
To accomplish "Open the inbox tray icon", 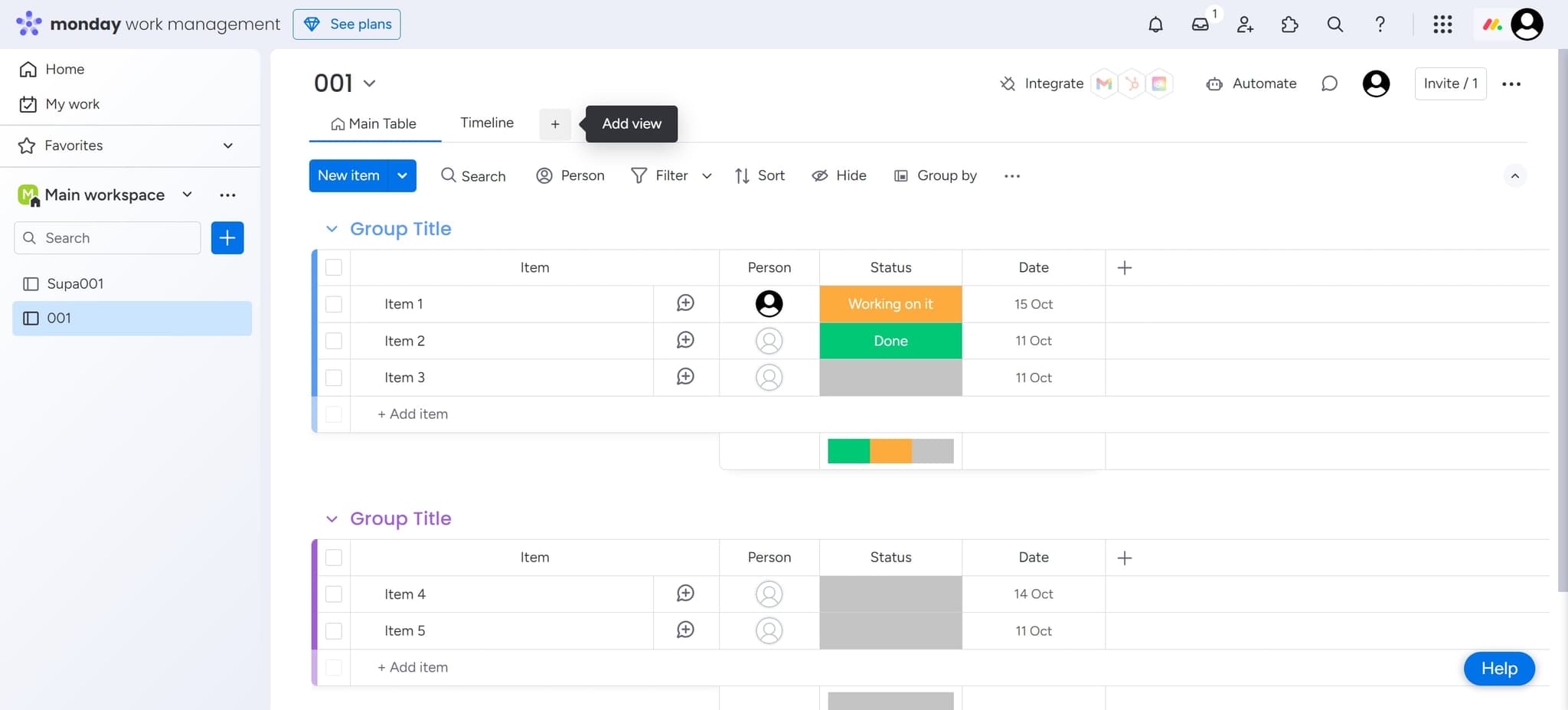I will (x=1200, y=25).
